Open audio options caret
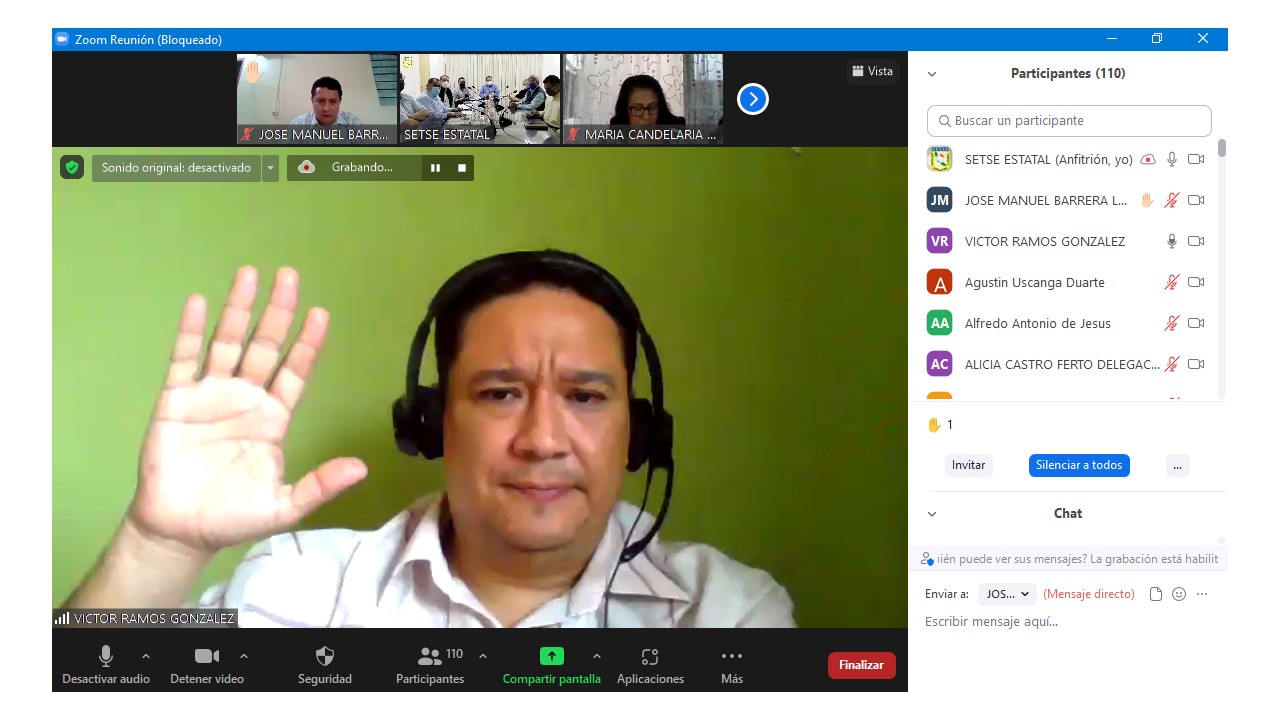Viewport: 1280px width, 720px height. click(x=146, y=656)
